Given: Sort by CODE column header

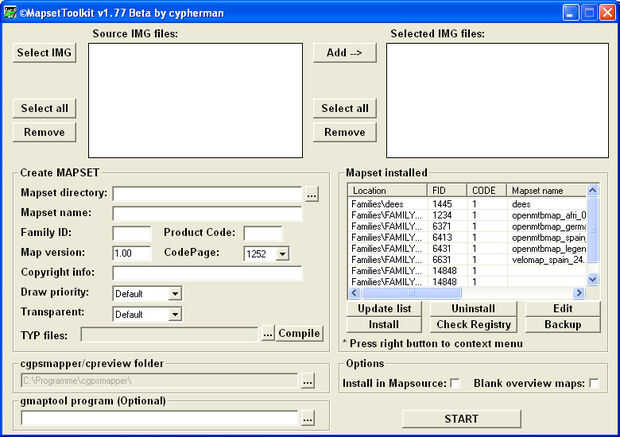Looking at the screenshot, I should [x=487, y=191].
